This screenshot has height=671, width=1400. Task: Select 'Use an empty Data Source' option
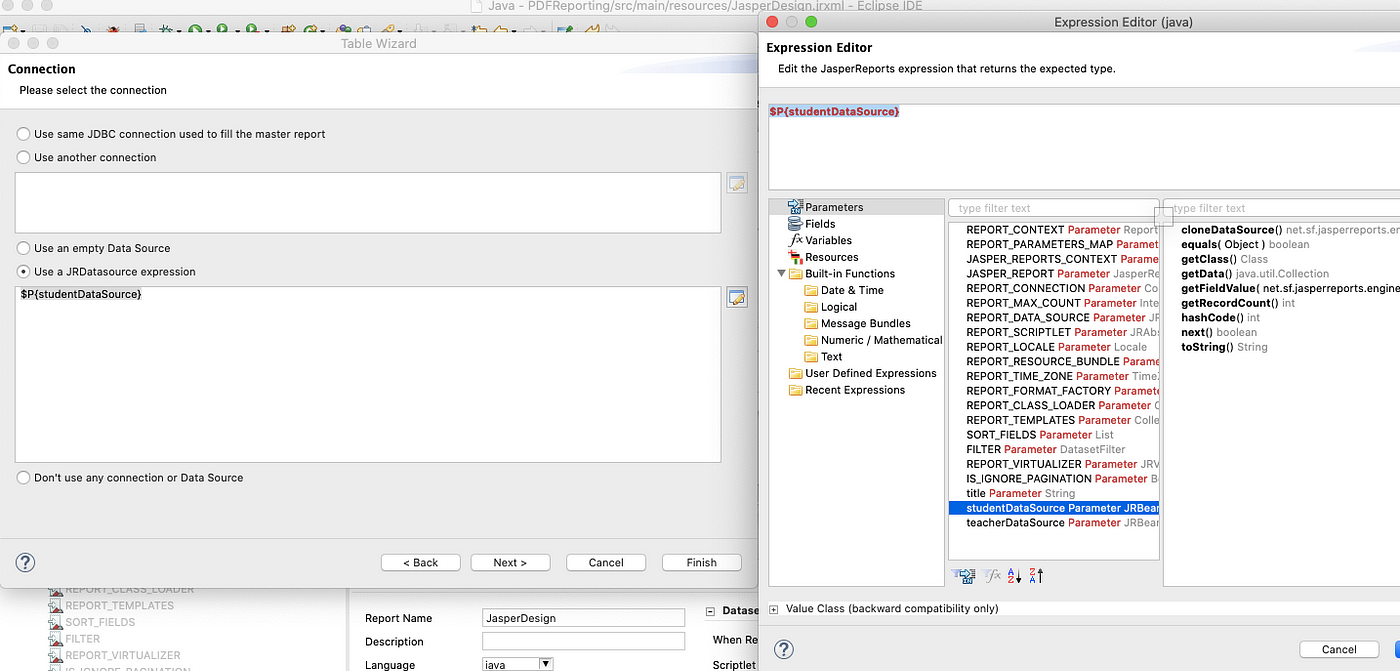pyautogui.click(x=23, y=248)
